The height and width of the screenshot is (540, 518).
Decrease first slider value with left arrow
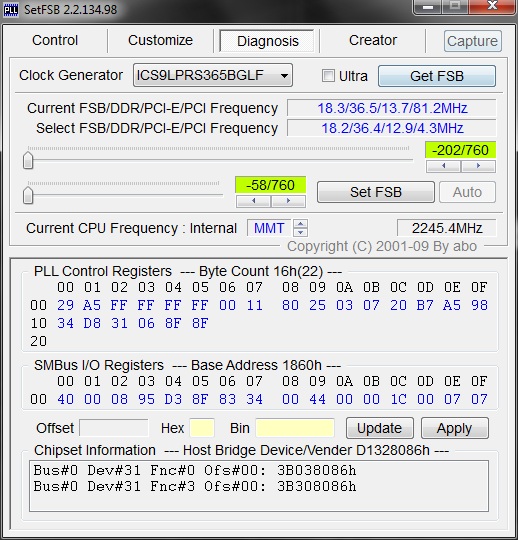pos(444,166)
